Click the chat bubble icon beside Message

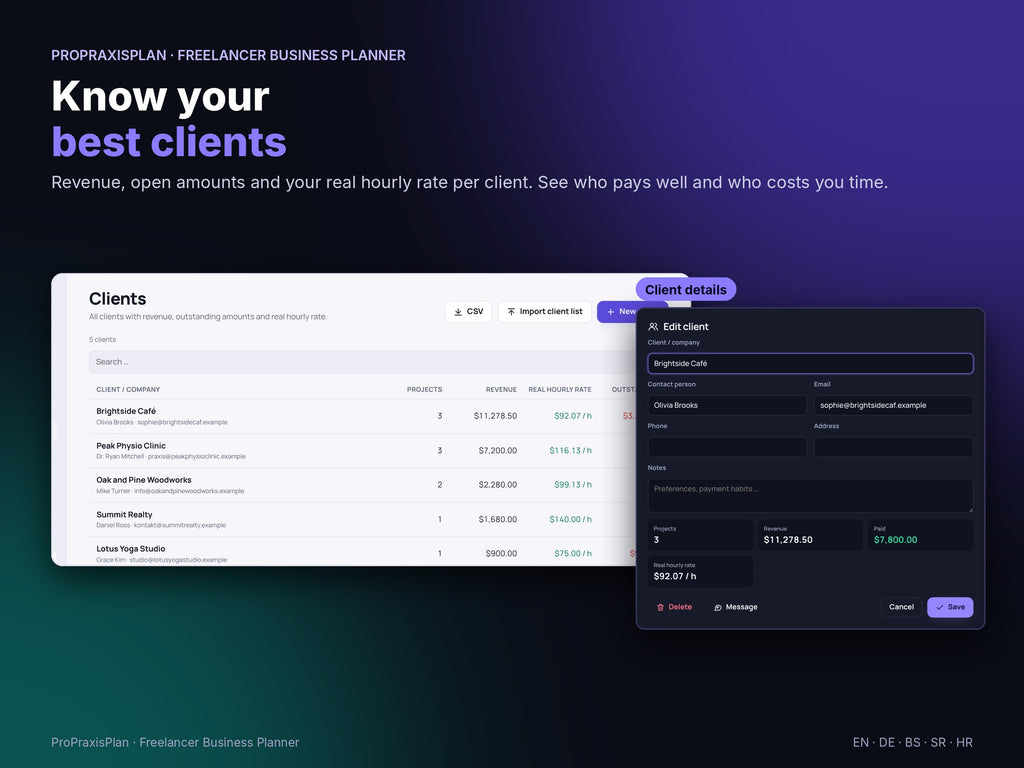718,607
